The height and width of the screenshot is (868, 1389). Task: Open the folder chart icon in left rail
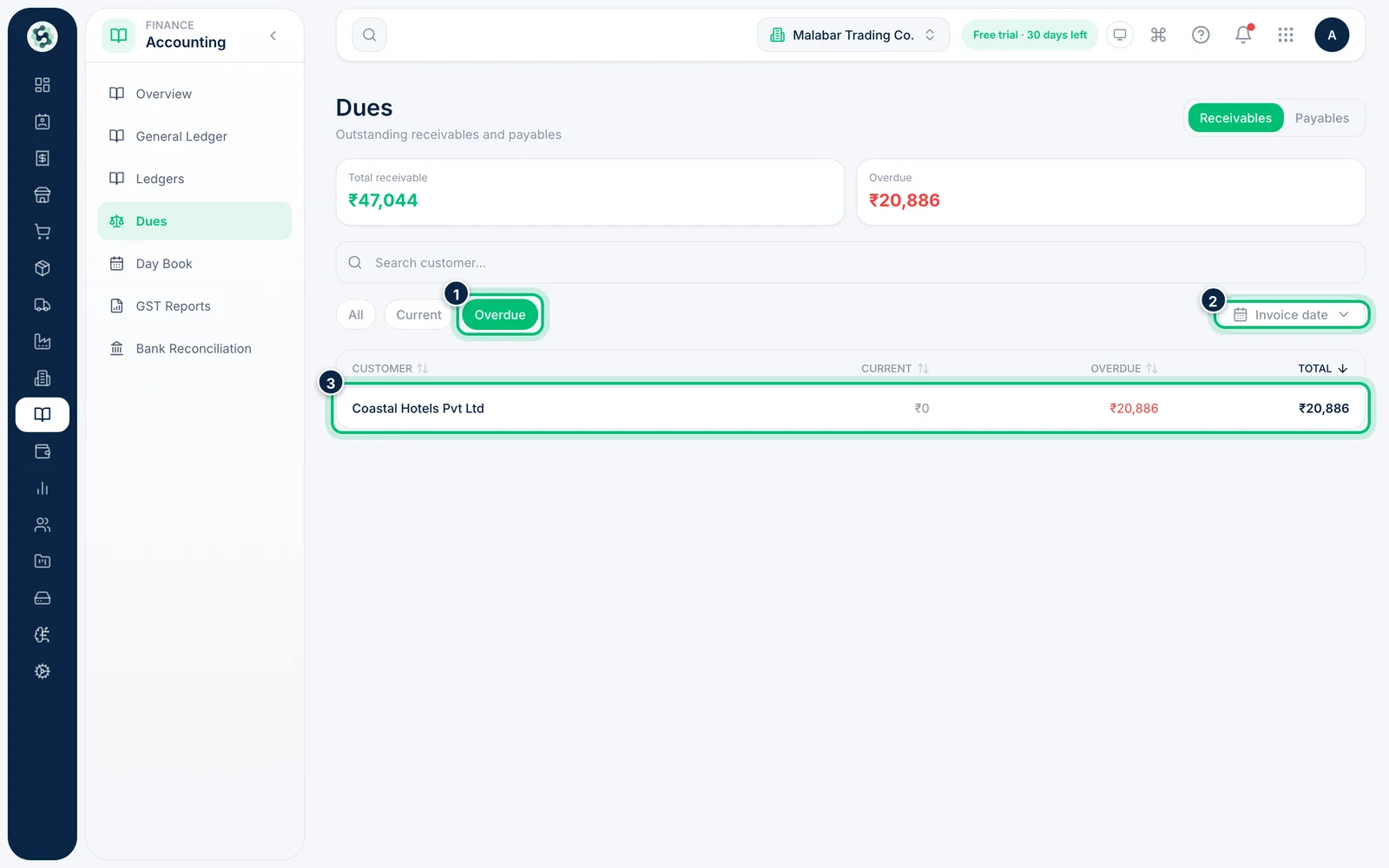(x=42, y=562)
